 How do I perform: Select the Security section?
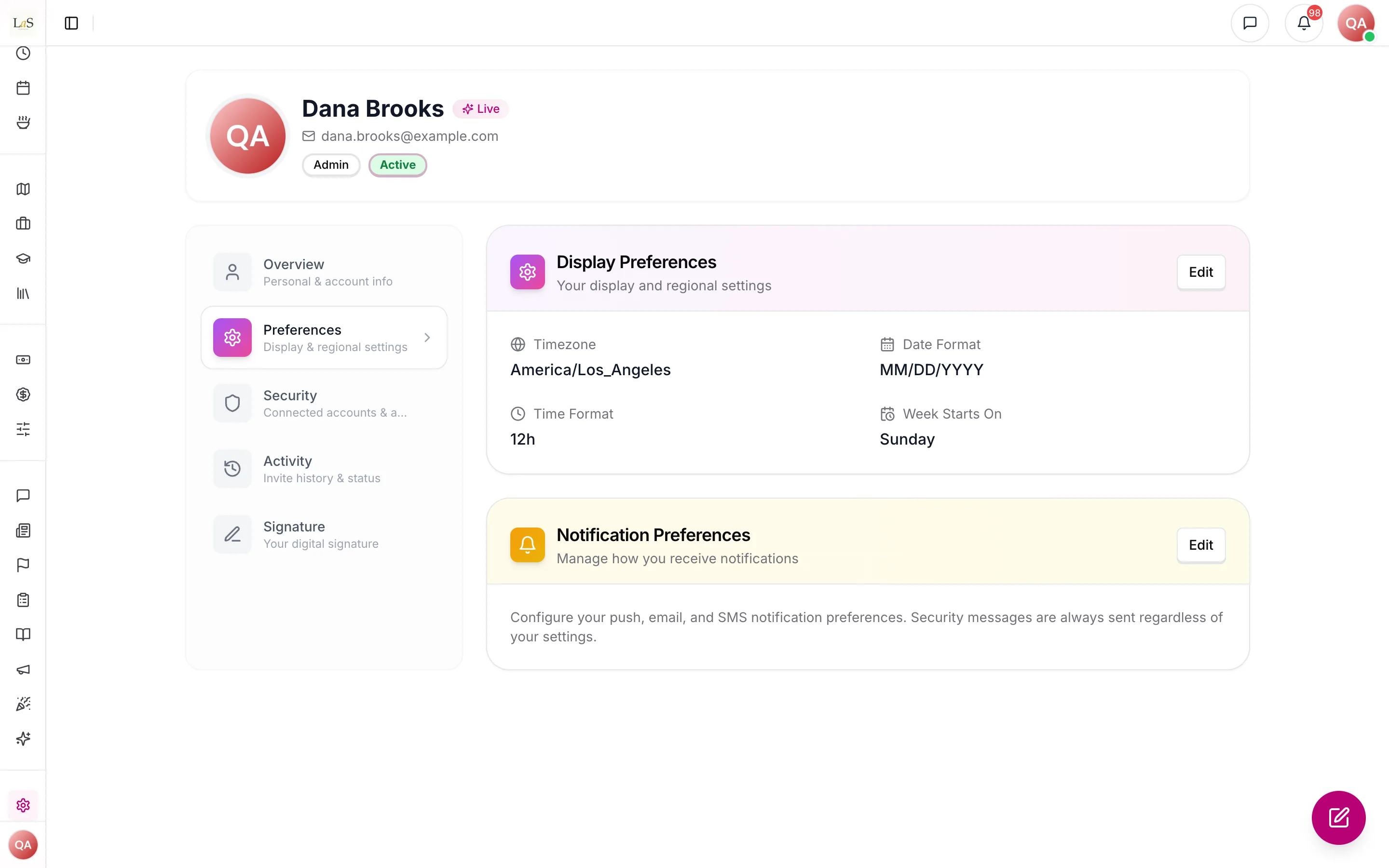point(324,403)
